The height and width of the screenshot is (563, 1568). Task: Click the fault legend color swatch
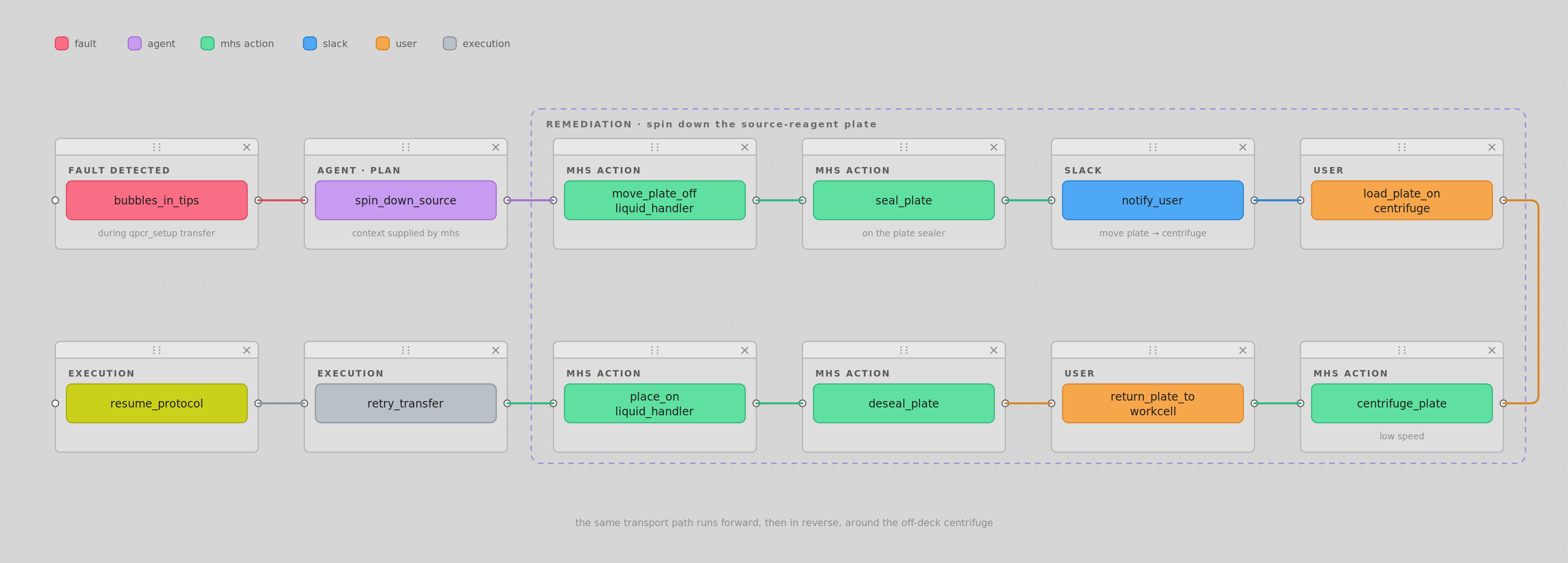point(61,43)
